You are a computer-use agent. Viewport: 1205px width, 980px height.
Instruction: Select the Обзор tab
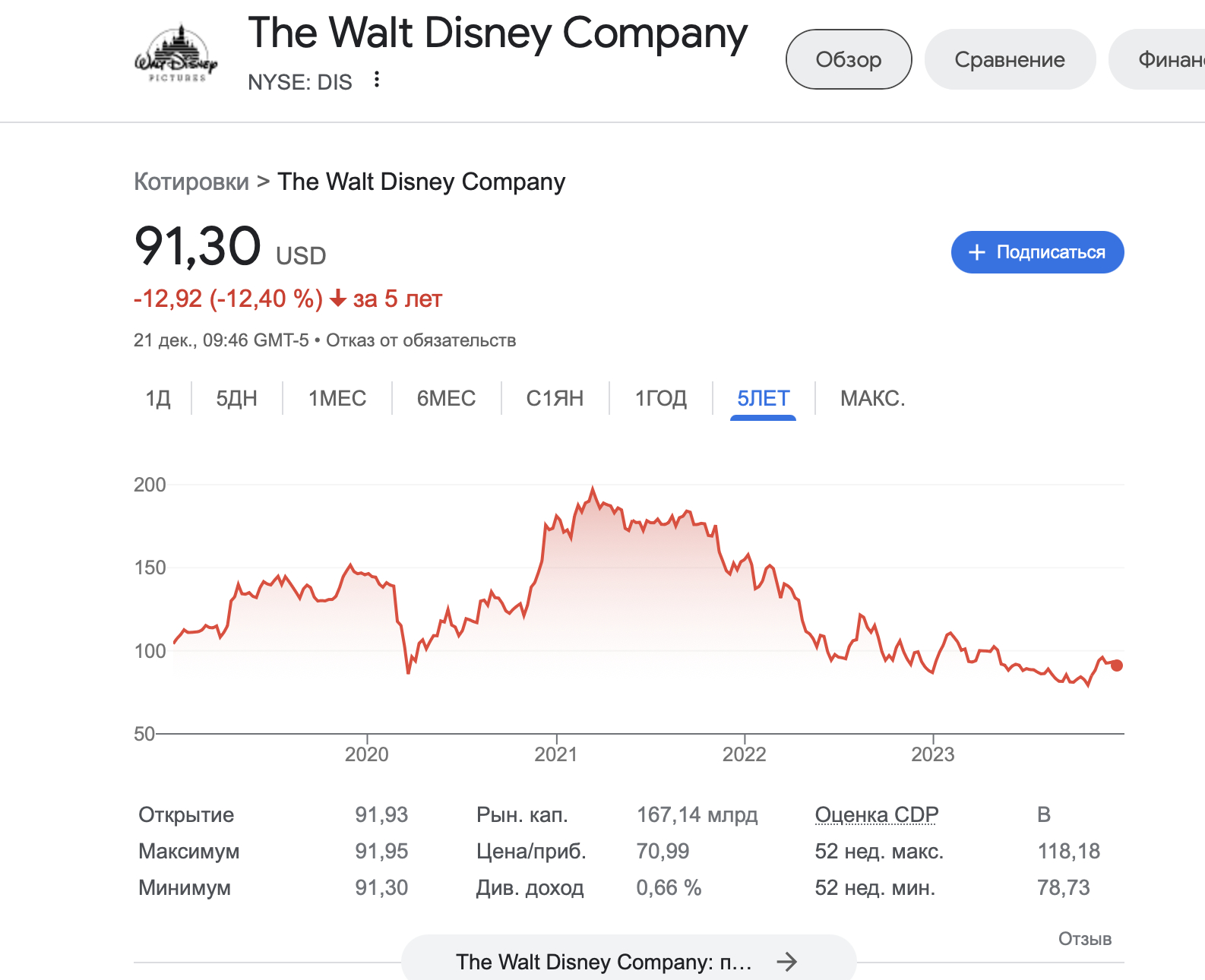click(849, 59)
